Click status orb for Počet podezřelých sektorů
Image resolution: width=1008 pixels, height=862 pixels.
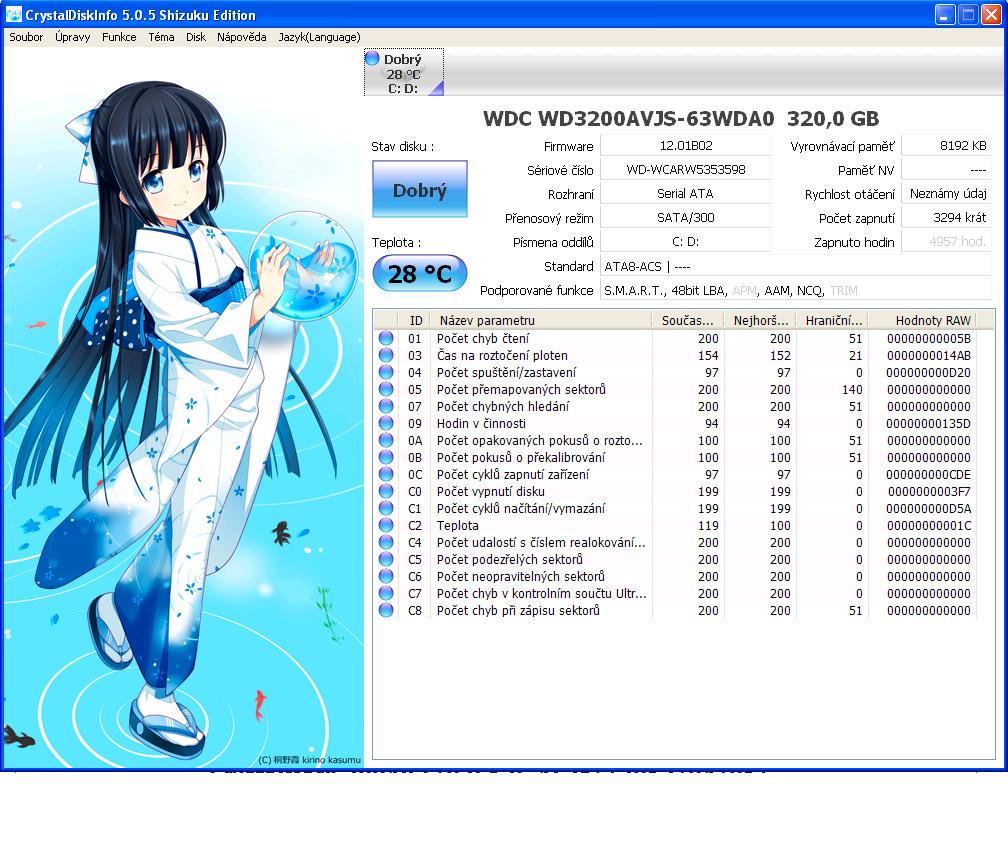pyautogui.click(x=386, y=560)
